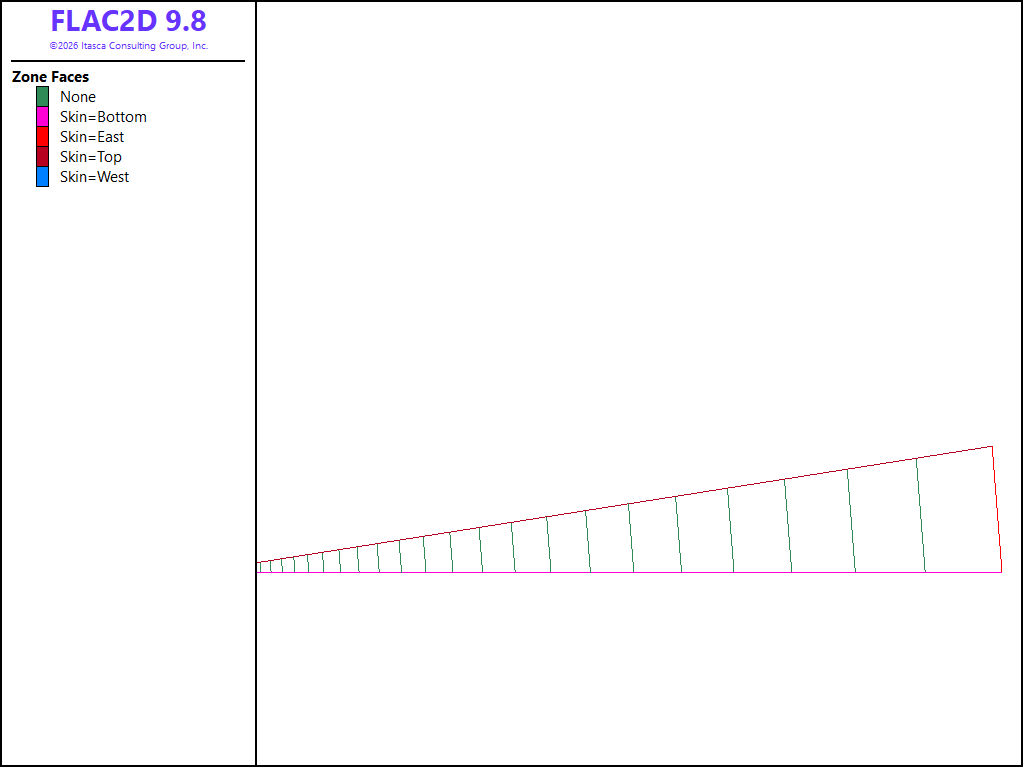Viewport: 1024px width, 768px height.
Task: Select the Skin=West legend label
Action: coord(95,177)
